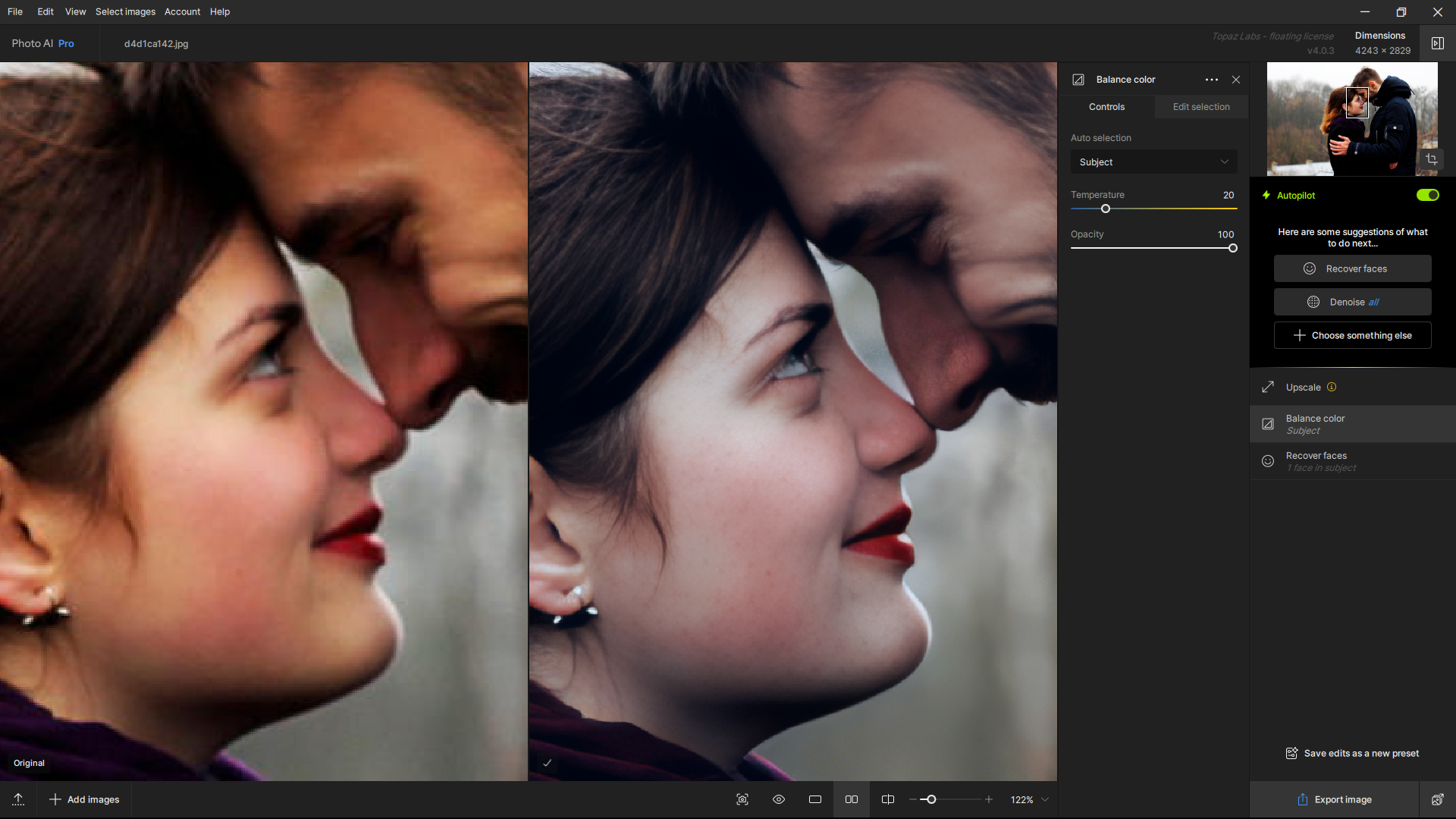The height and width of the screenshot is (819, 1456).
Task: Click the Dimensions 4243 × 2829 text
Action: tap(1382, 43)
